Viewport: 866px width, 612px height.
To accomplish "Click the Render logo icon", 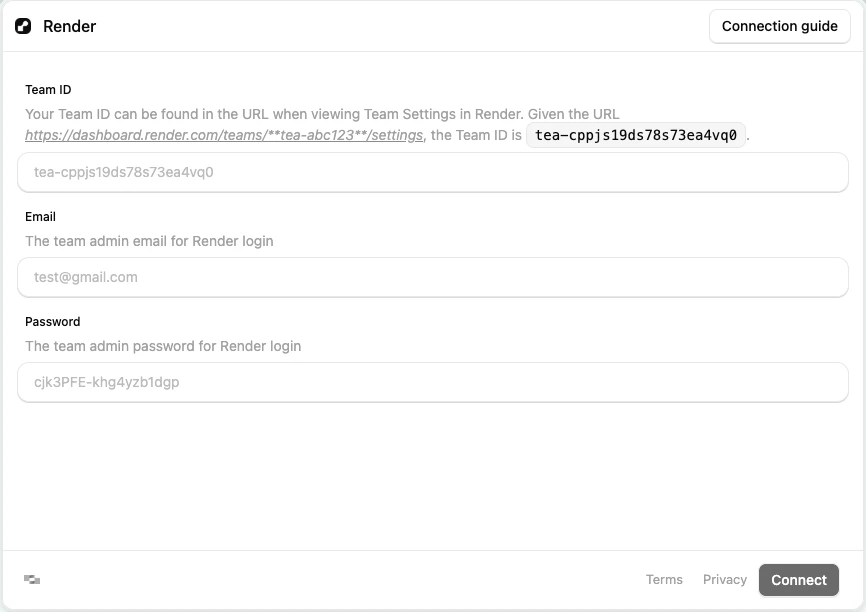I will (x=23, y=26).
